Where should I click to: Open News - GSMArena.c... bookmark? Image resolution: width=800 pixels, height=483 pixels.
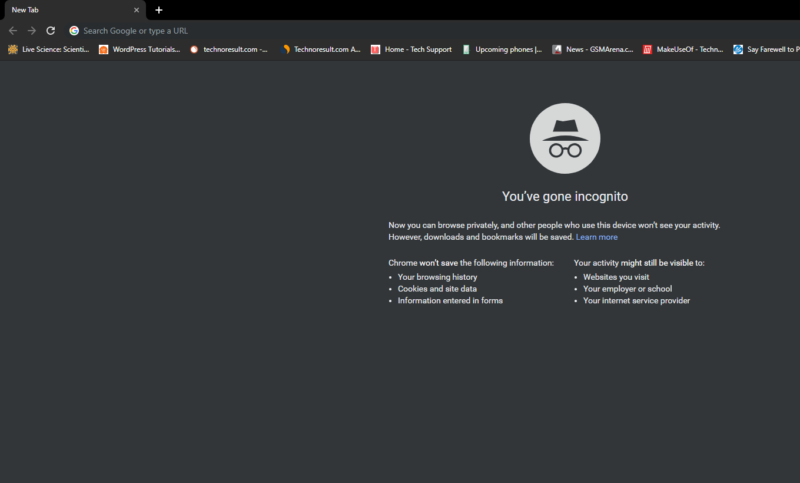[x=593, y=49]
